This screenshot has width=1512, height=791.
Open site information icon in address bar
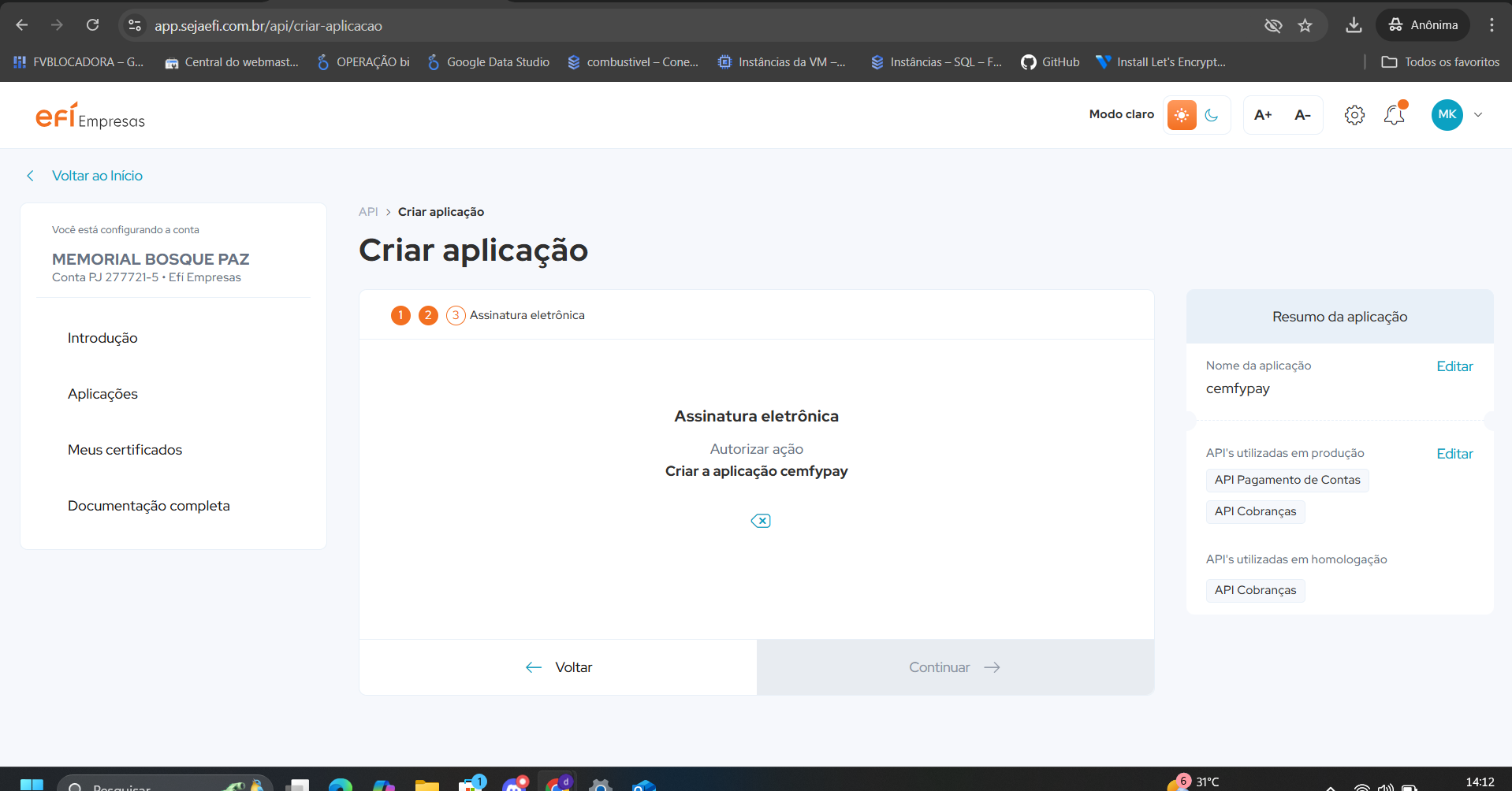pos(135,25)
